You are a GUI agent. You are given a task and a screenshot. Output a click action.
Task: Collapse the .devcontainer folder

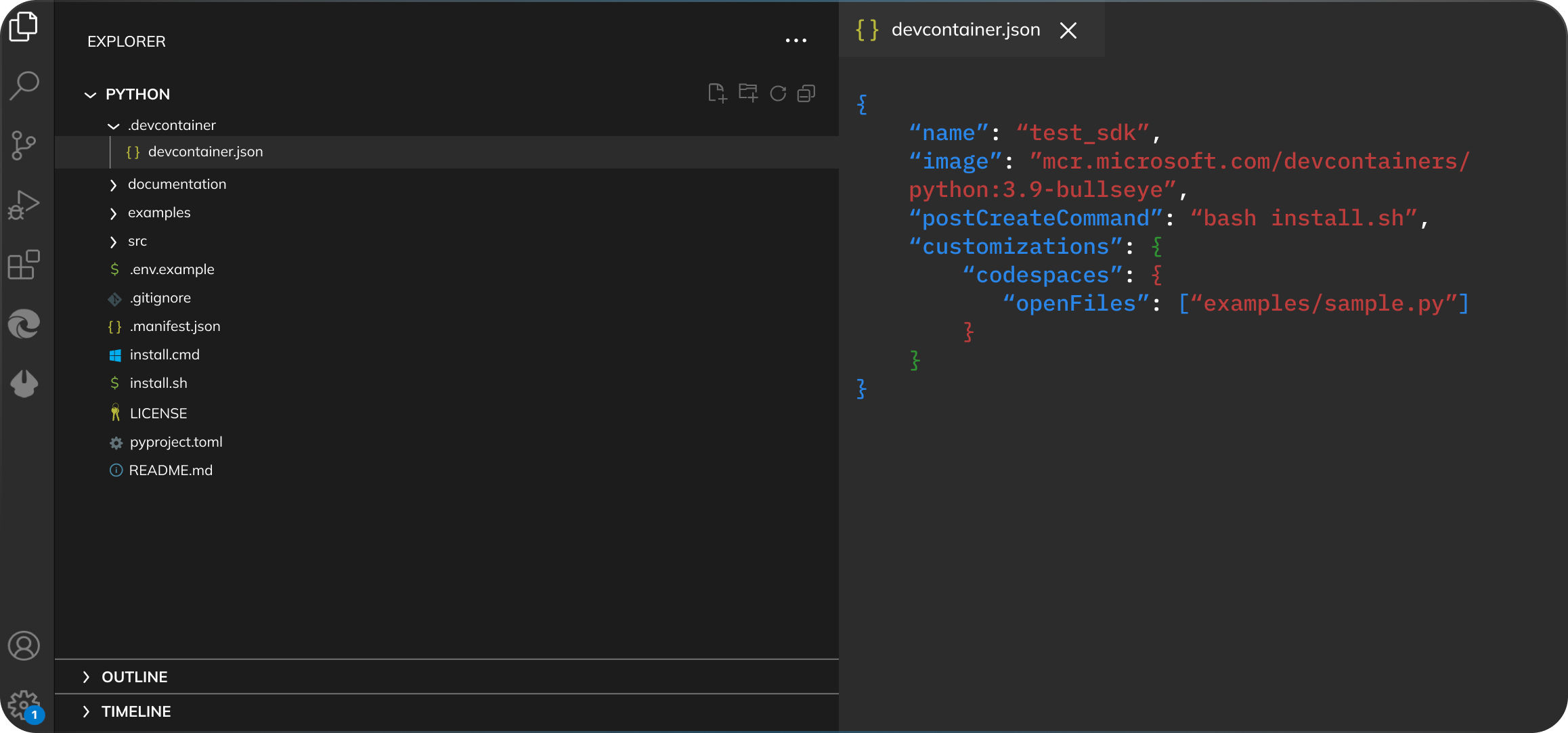click(114, 125)
